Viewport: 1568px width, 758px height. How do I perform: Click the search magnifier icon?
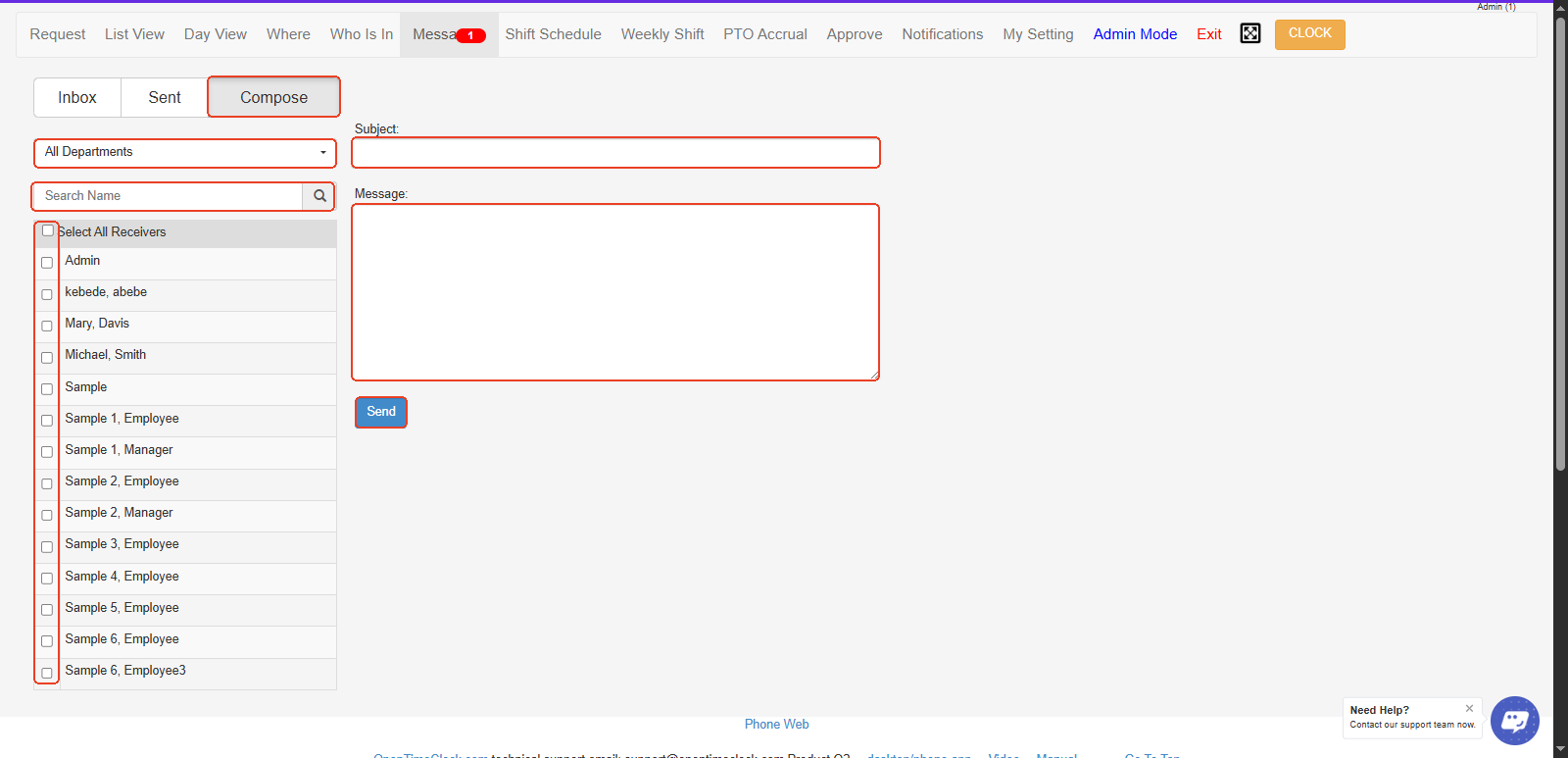[x=319, y=196]
